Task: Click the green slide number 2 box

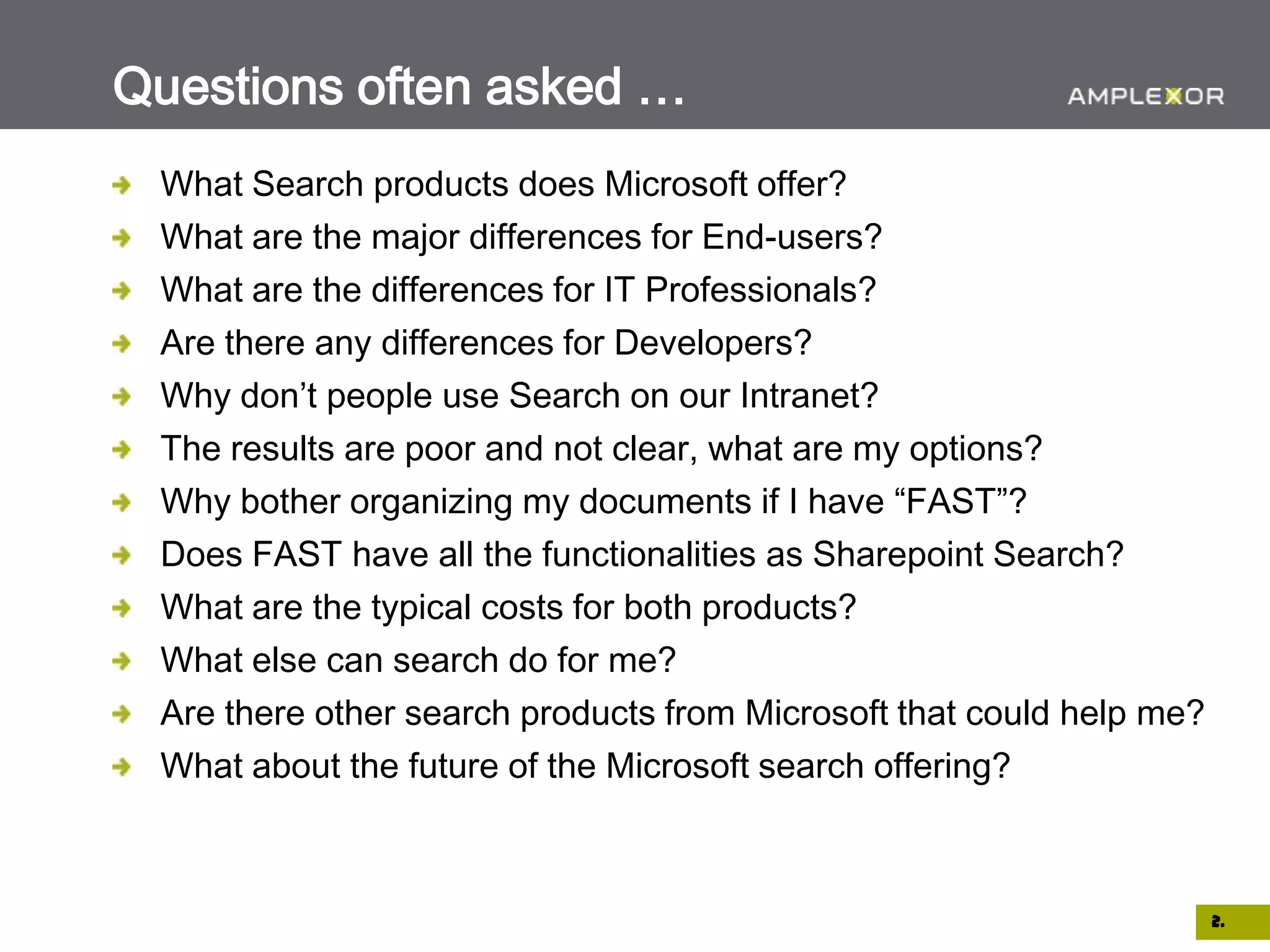Action: 1232,922
